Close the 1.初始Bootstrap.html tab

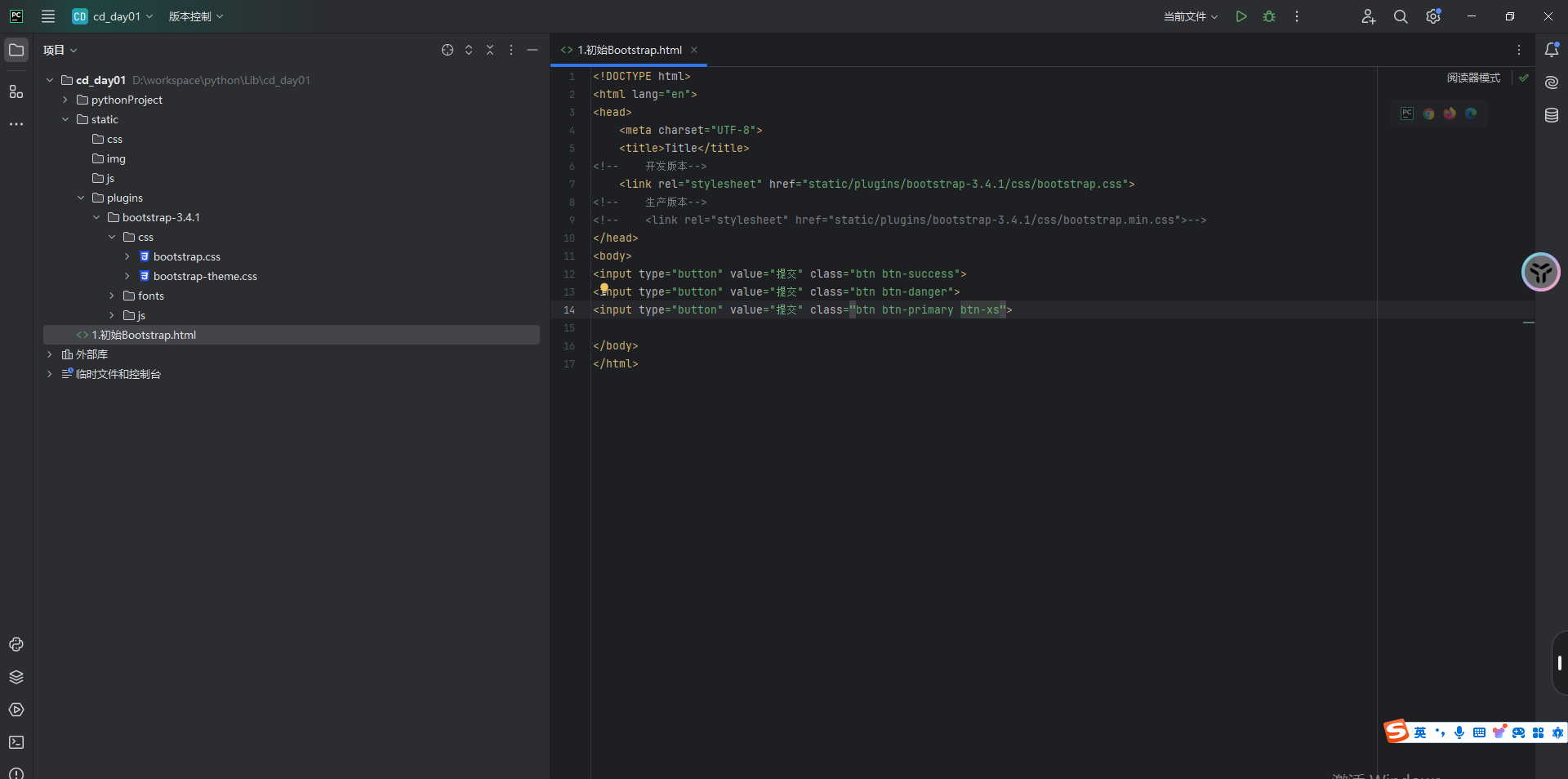tap(694, 50)
